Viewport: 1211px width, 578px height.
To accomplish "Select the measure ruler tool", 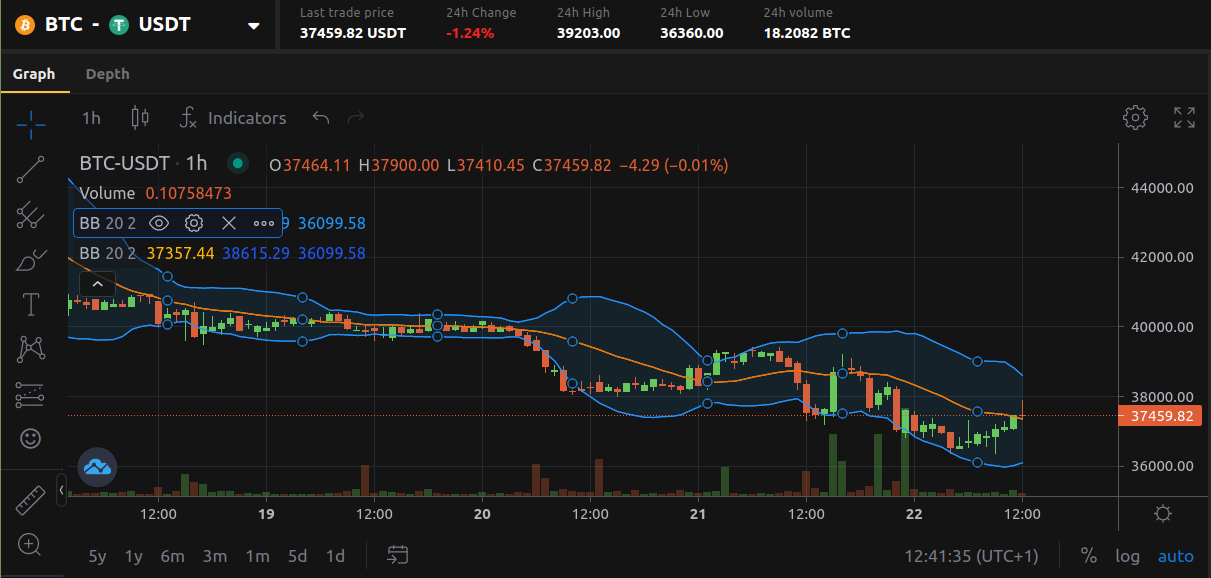I will pyautogui.click(x=30, y=500).
